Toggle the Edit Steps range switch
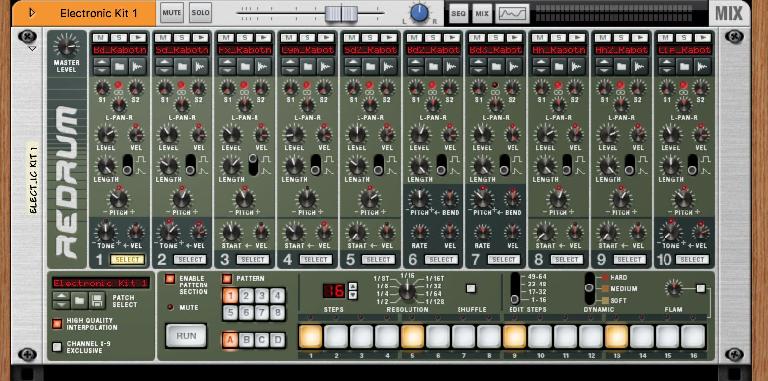Screen dimensions: 768x381 (515, 288)
